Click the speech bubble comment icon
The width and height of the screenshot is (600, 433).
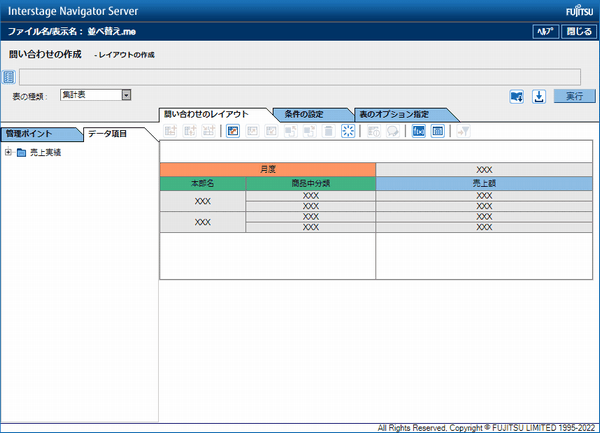click(x=393, y=131)
